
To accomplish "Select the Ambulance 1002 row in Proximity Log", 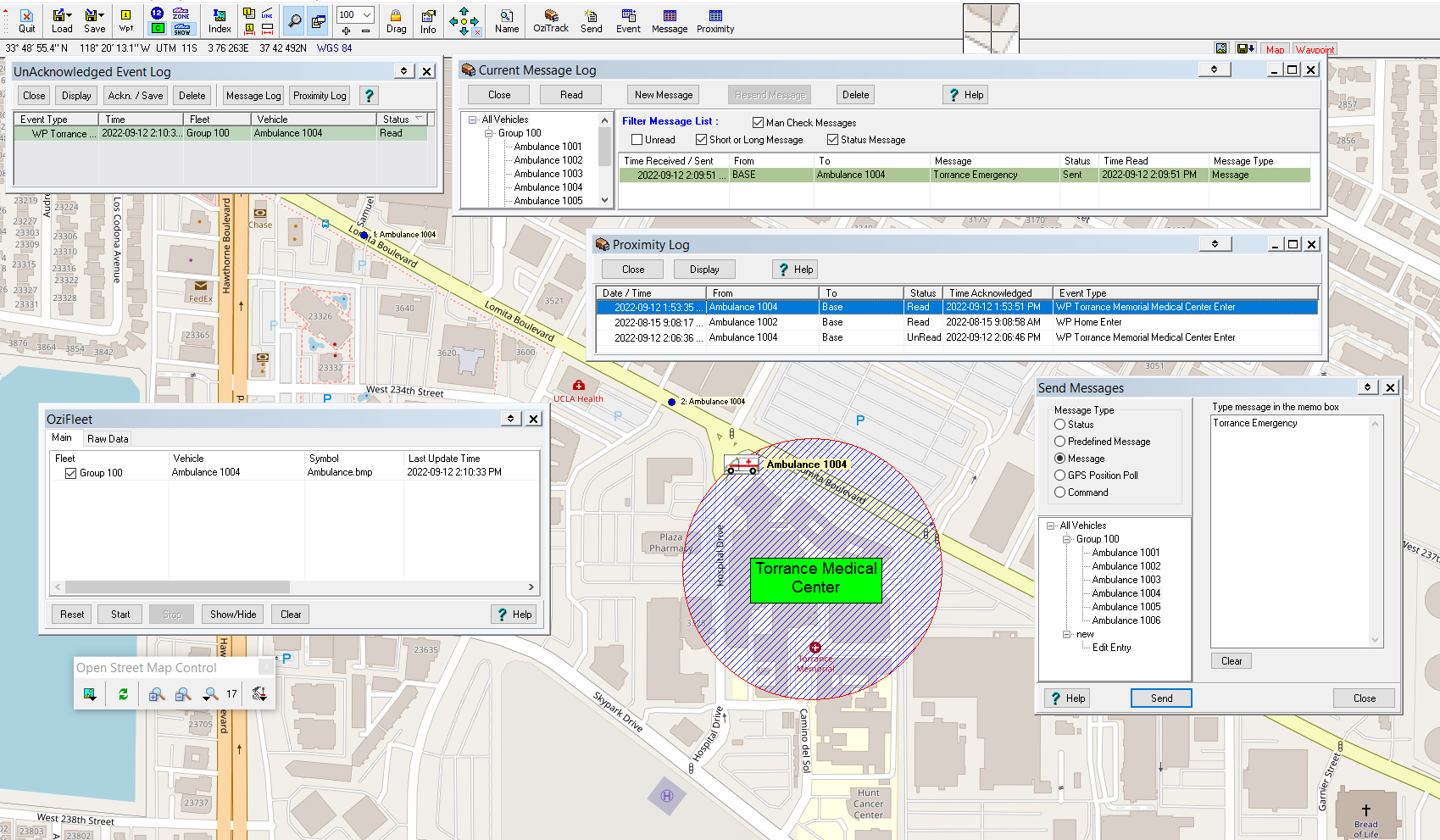I will click(957, 322).
